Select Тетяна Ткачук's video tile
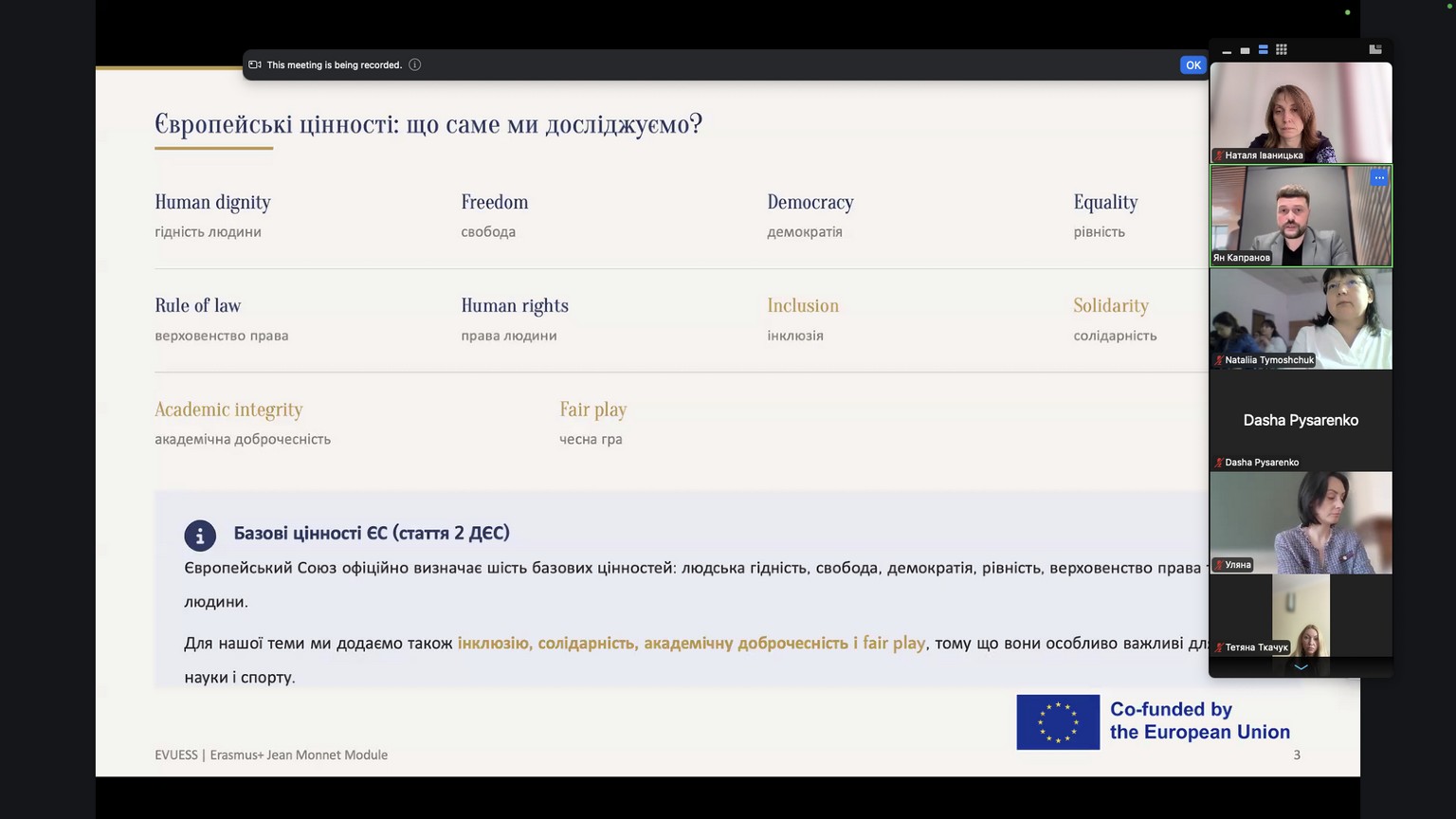This screenshot has width=1456, height=819. pos(1301,615)
